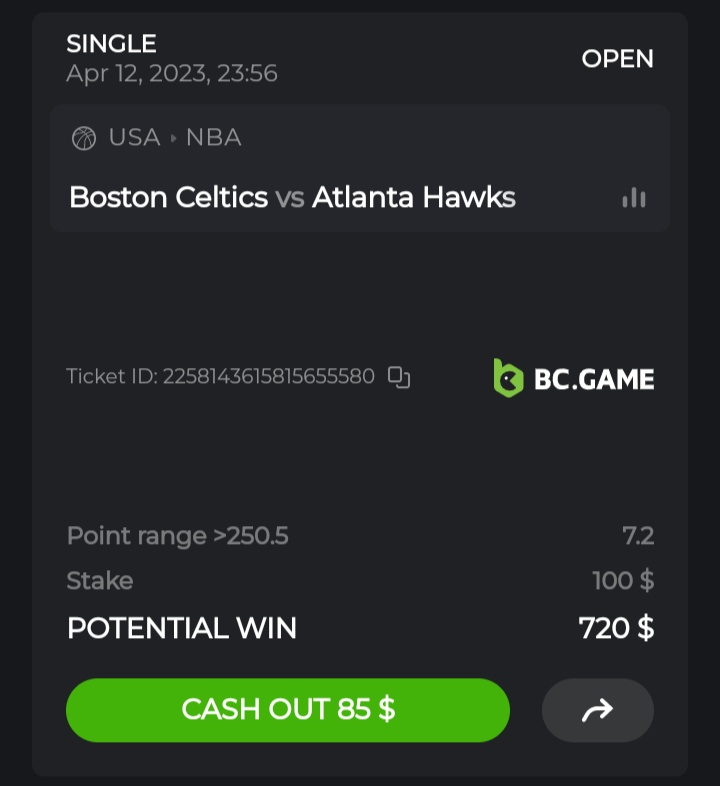Viewport: 720px width, 786px height.
Task: Share the bet using arrow button
Action: point(597,710)
